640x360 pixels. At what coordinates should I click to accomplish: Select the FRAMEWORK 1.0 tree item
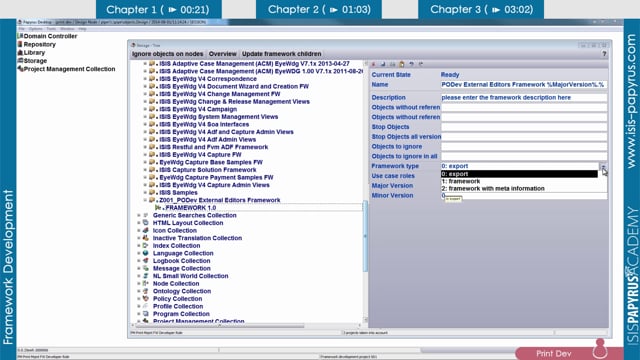click(191, 208)
